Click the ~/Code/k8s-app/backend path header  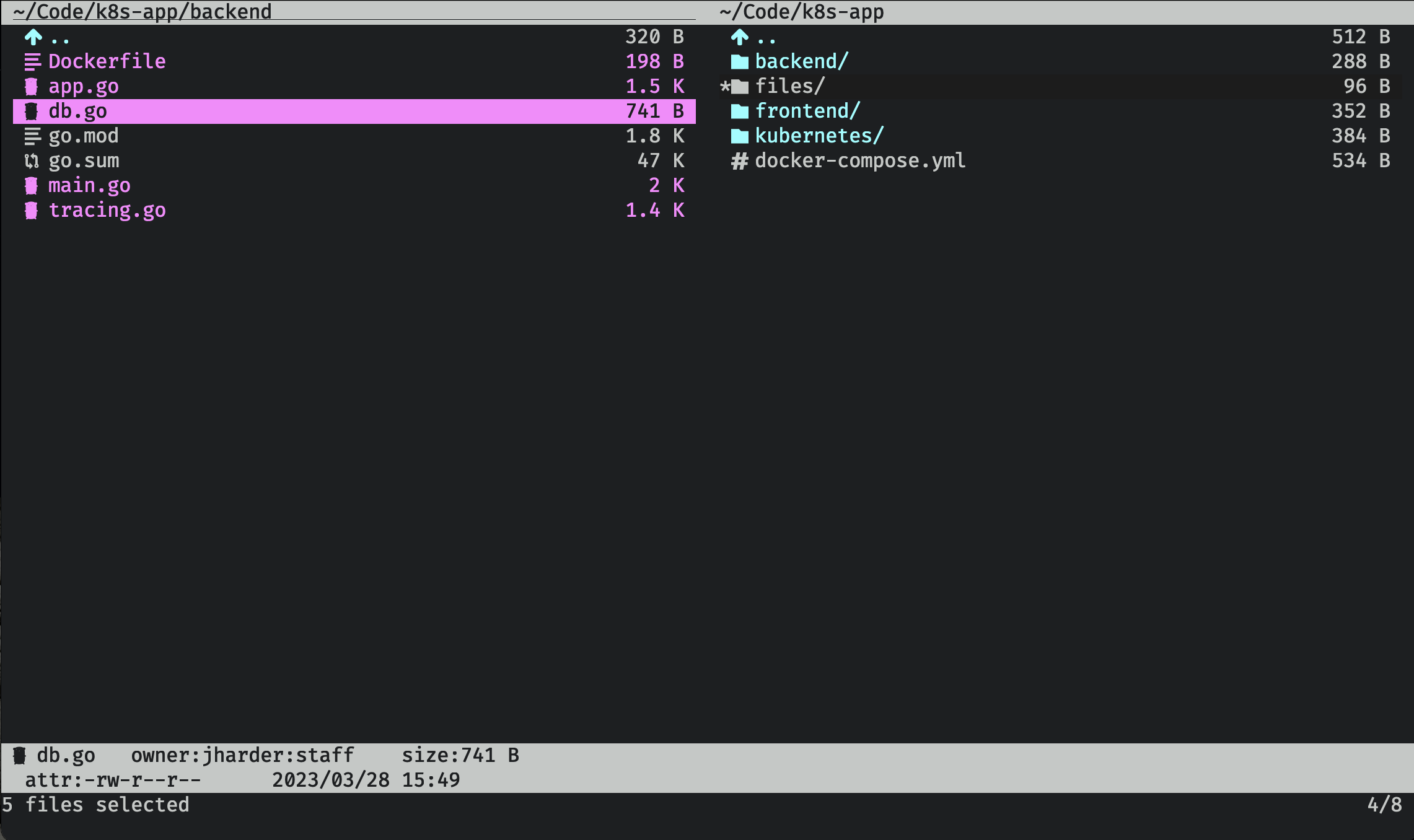143,12
